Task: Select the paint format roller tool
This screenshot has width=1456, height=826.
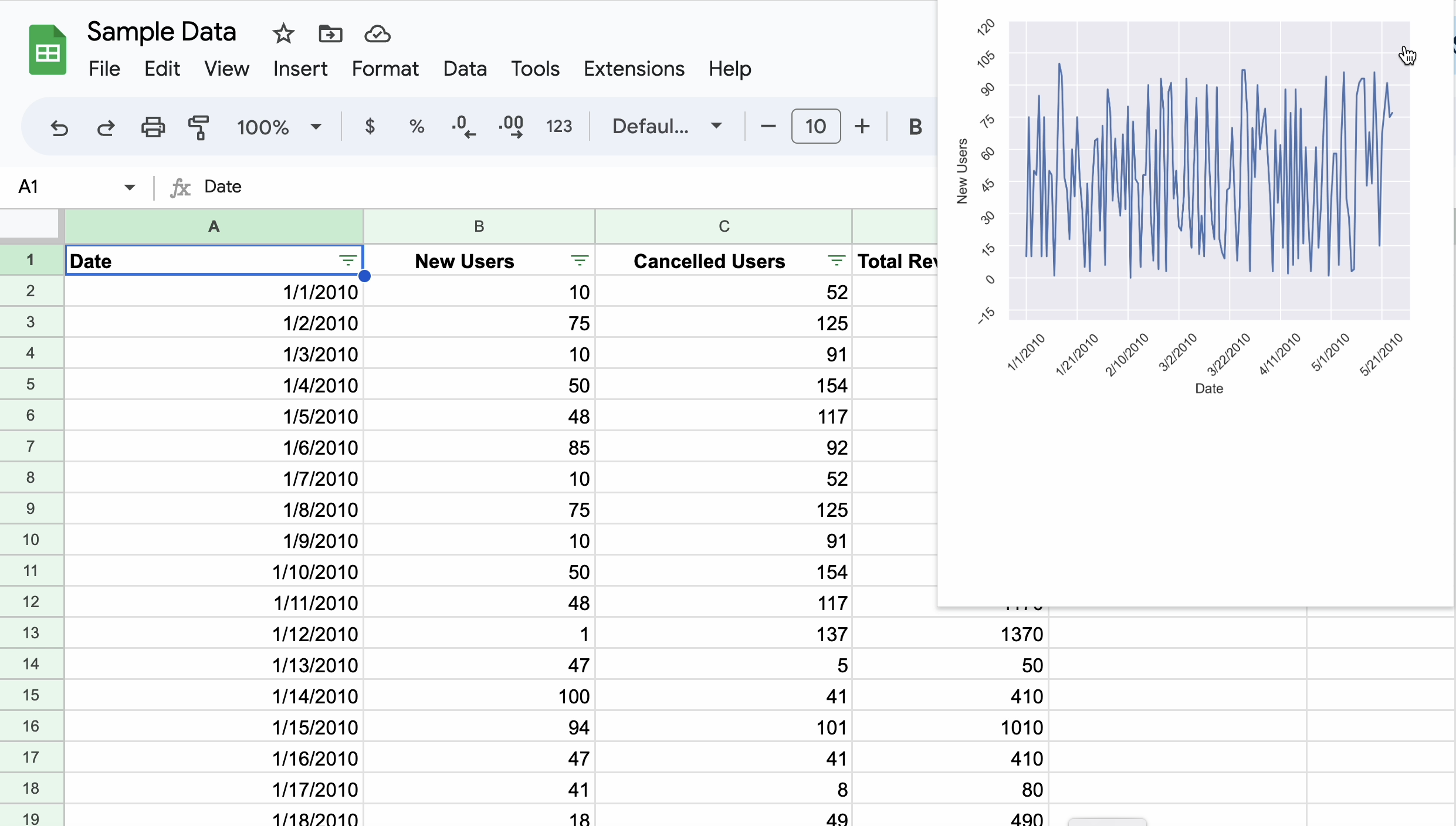Action: (199, 127)
